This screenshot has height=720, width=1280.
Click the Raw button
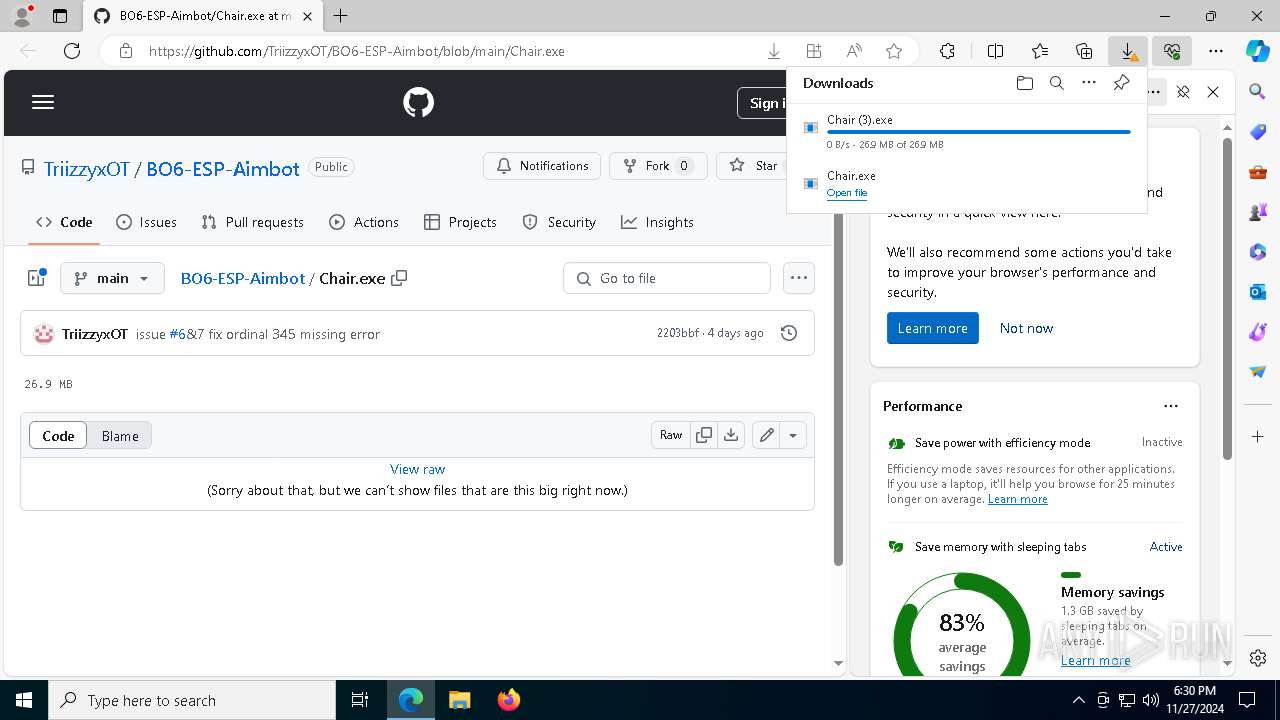point(671,435)
